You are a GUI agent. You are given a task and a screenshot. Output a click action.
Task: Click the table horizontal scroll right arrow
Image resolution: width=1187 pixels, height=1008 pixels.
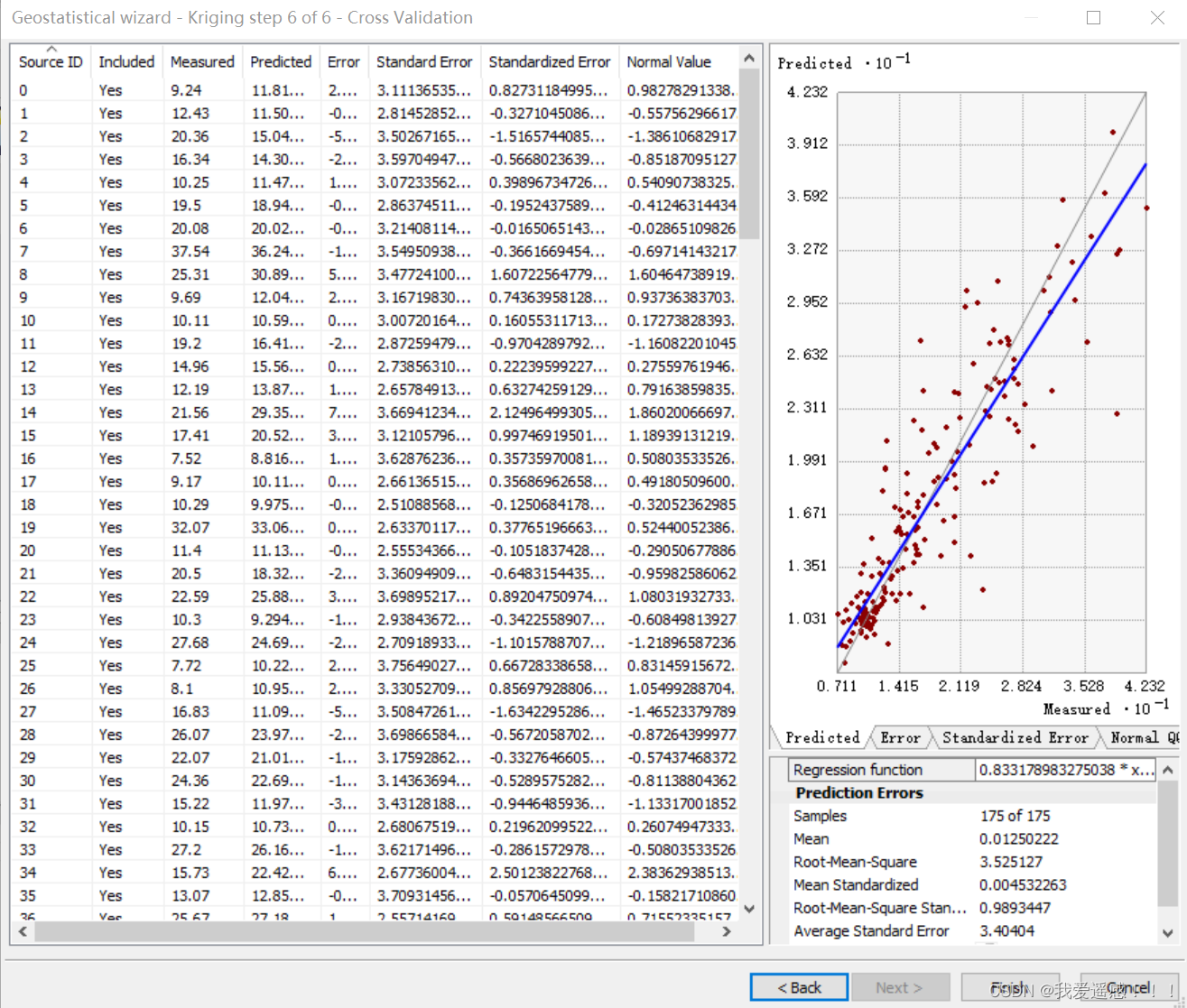[727, 931]
